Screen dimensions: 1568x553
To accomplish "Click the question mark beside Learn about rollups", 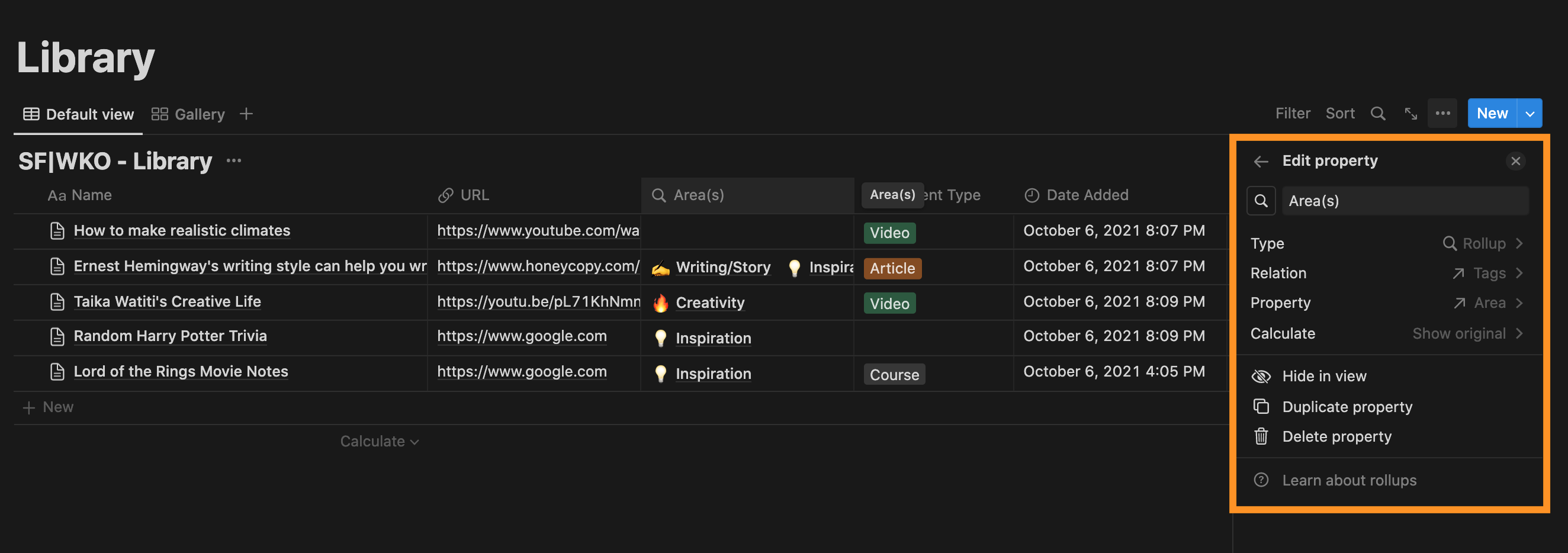I will pyautogui.click(x=1261, y=480).
